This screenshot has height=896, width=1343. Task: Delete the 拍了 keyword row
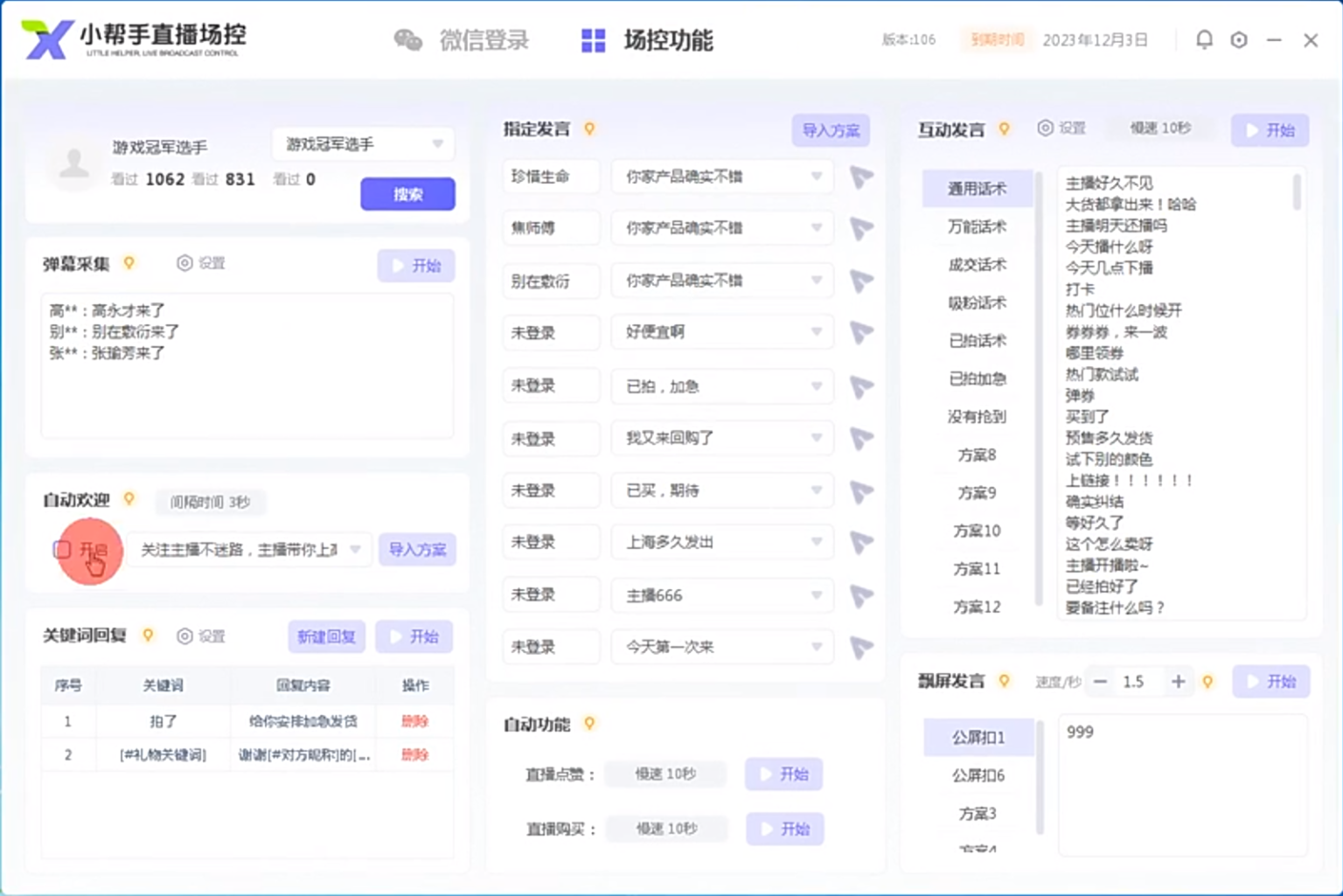click(x=414, y=721)
